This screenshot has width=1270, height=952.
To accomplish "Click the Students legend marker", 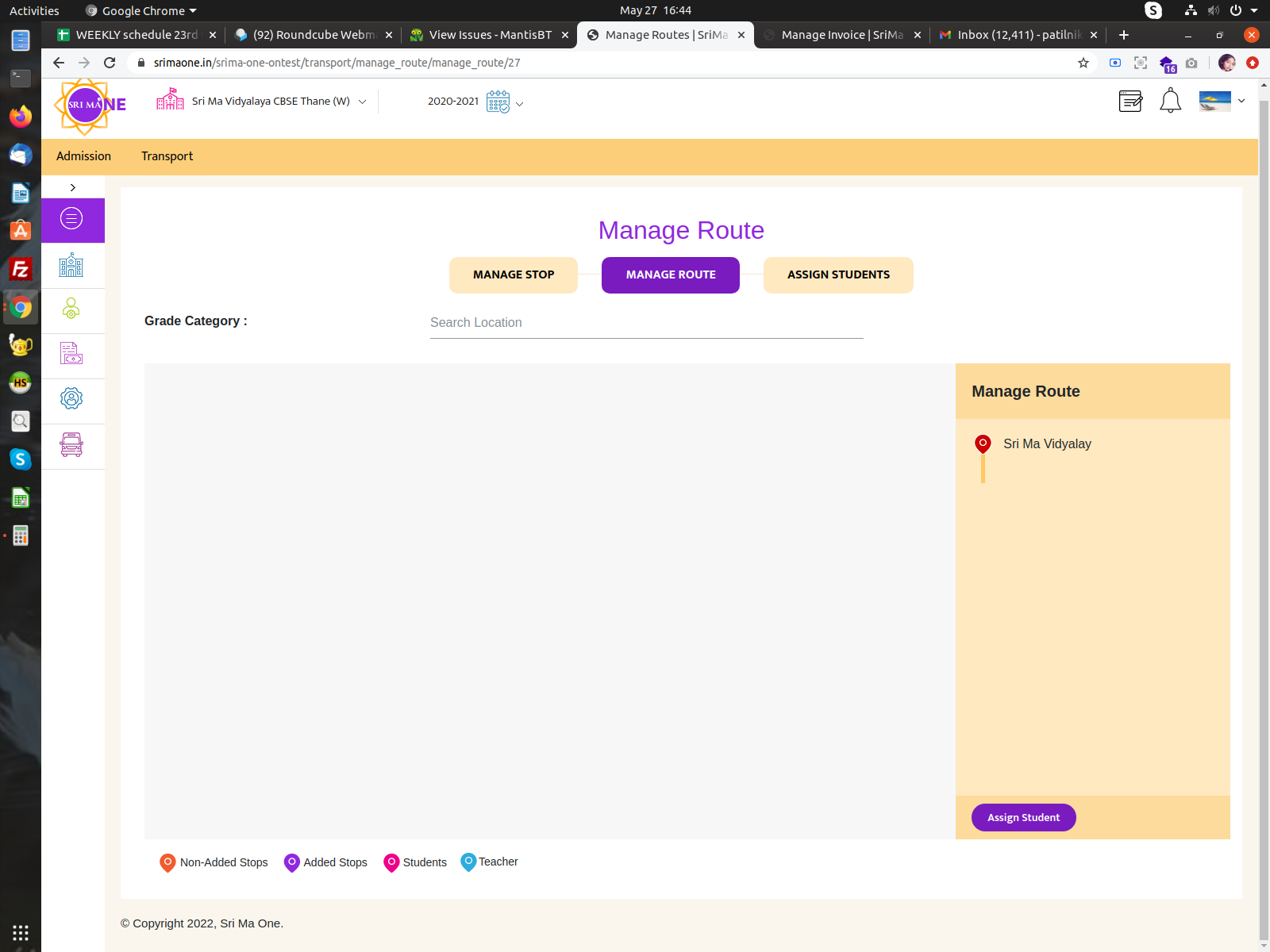I will coord(391,862).
